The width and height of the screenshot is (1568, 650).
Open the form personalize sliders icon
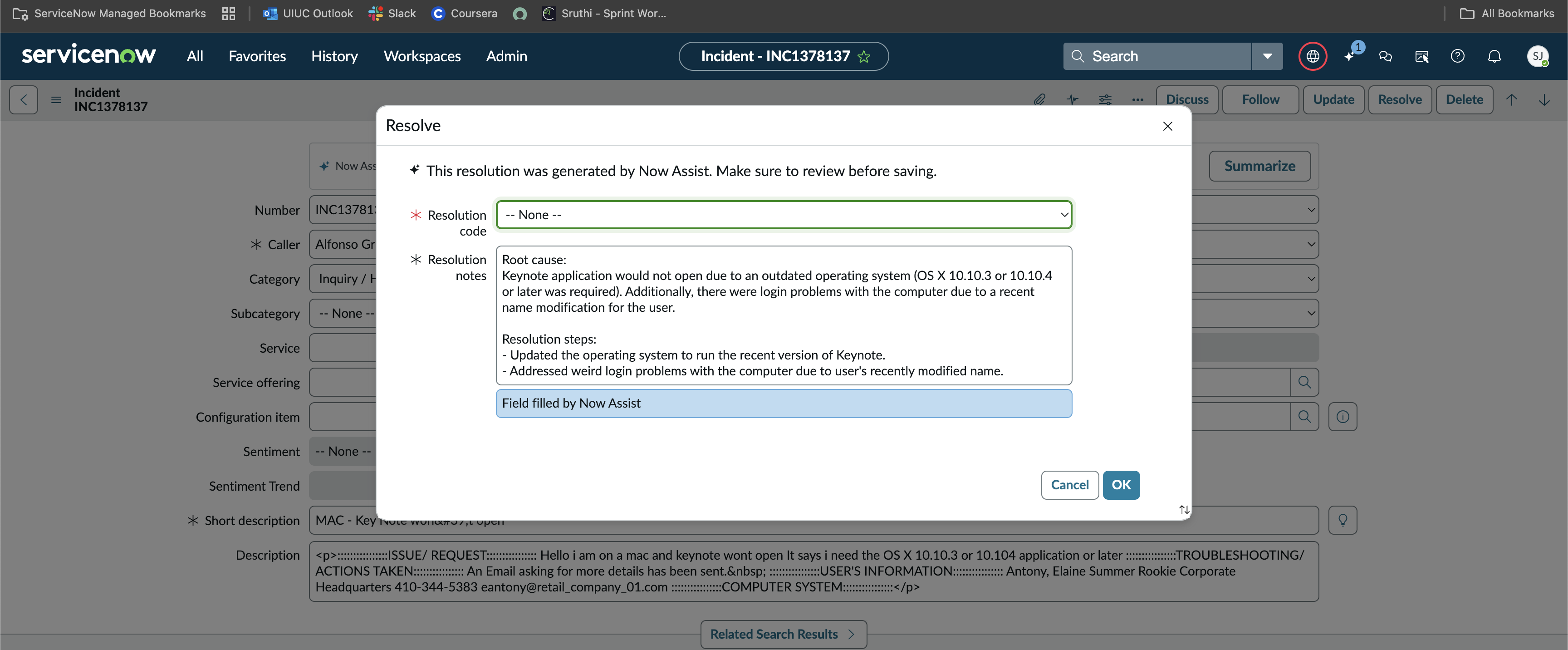(x=1105, y=99)
